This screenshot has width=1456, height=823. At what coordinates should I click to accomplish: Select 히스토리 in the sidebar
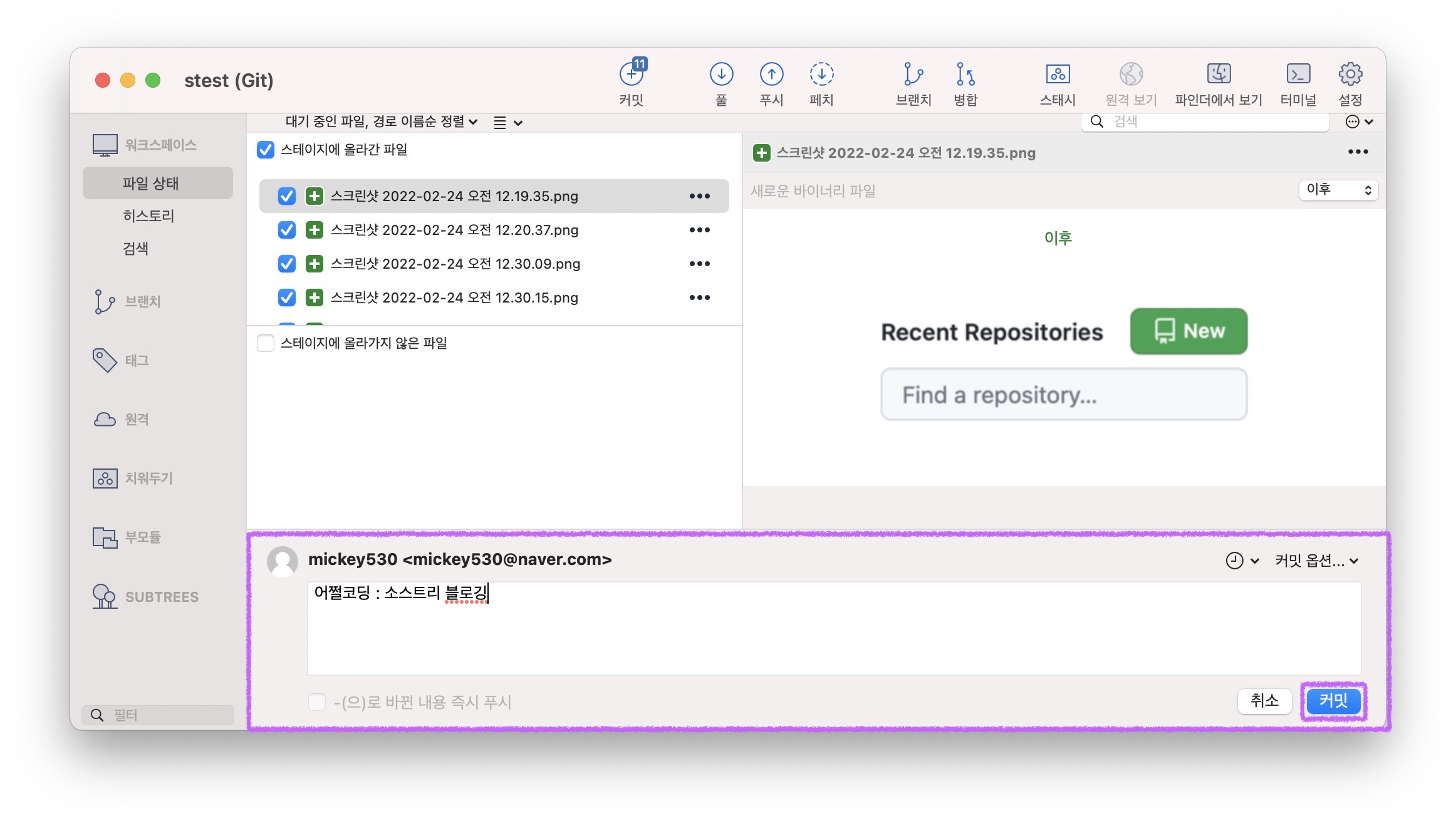click(148, 216)
